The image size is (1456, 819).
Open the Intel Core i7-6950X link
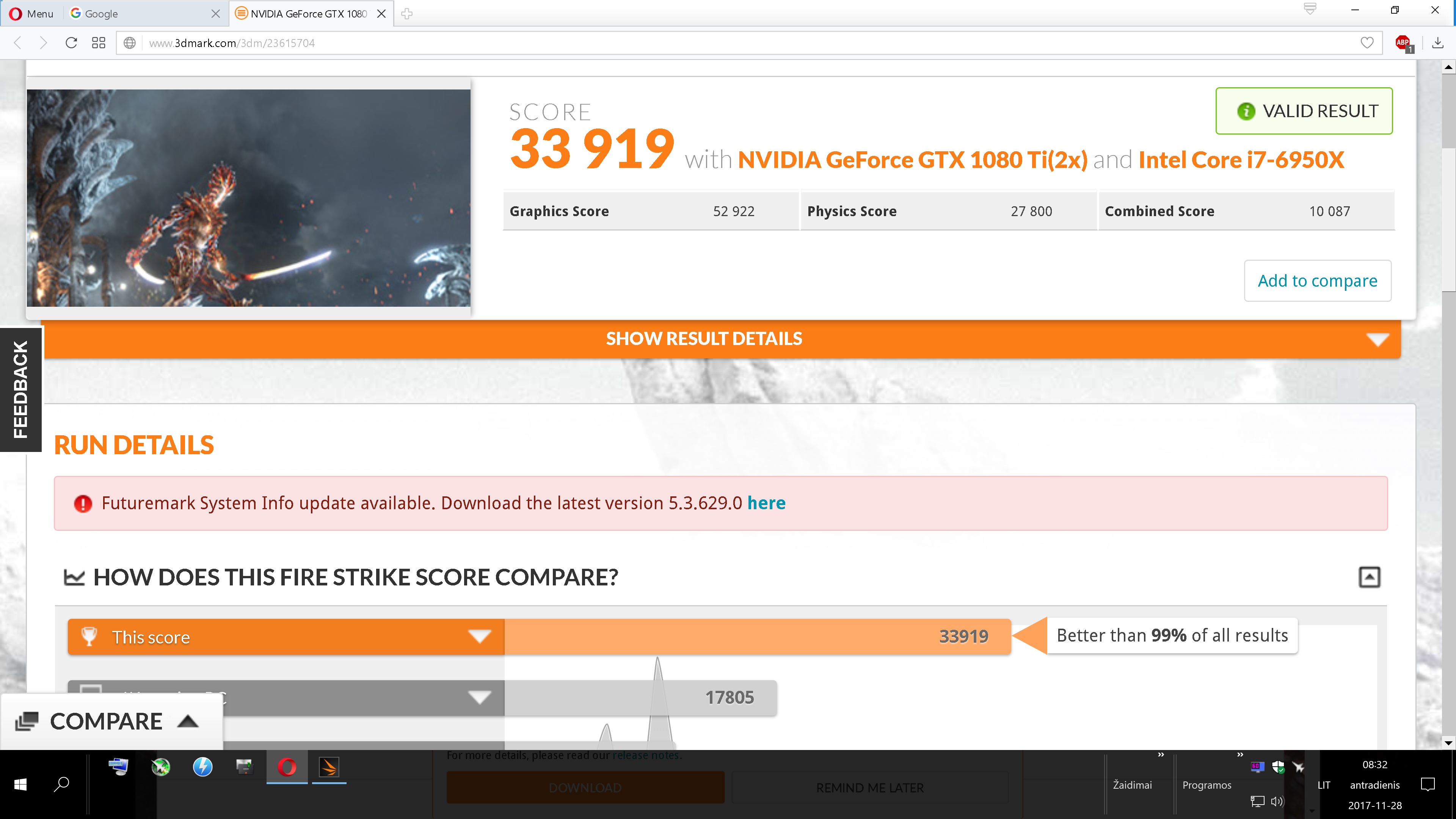click(x=1241, y=160)
